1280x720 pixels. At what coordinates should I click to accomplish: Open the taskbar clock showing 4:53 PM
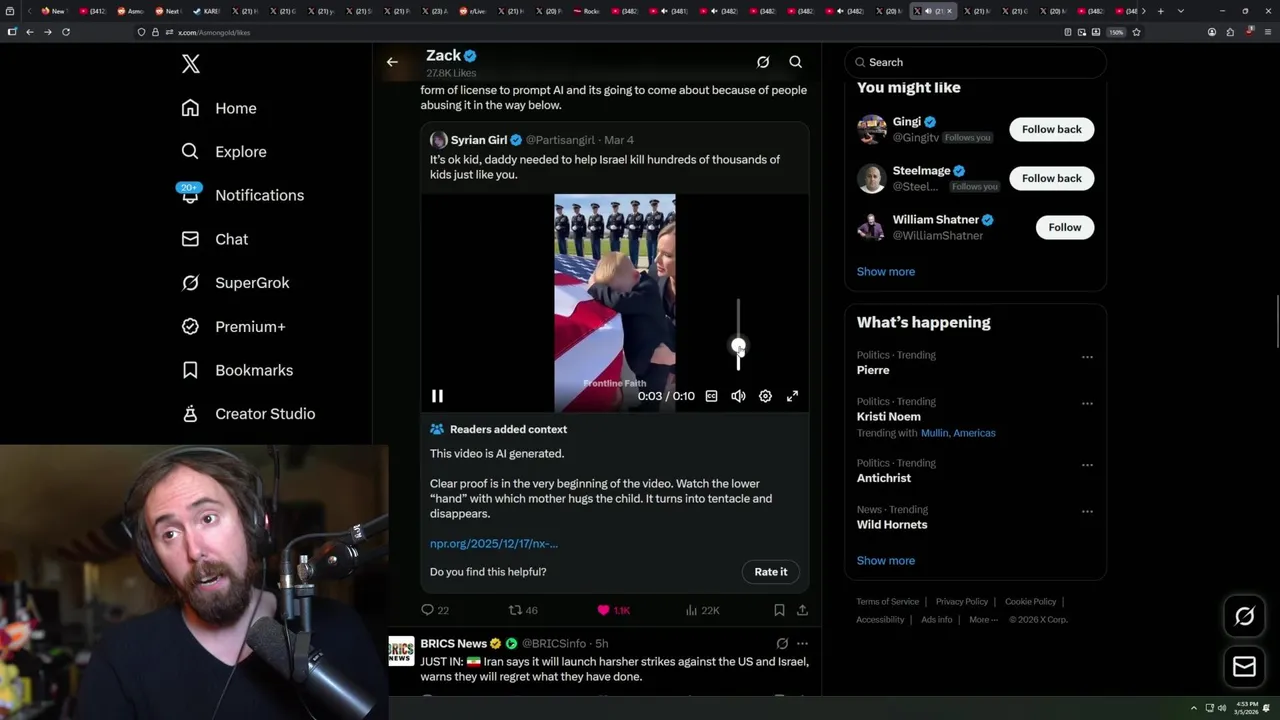coord(1246,708)
